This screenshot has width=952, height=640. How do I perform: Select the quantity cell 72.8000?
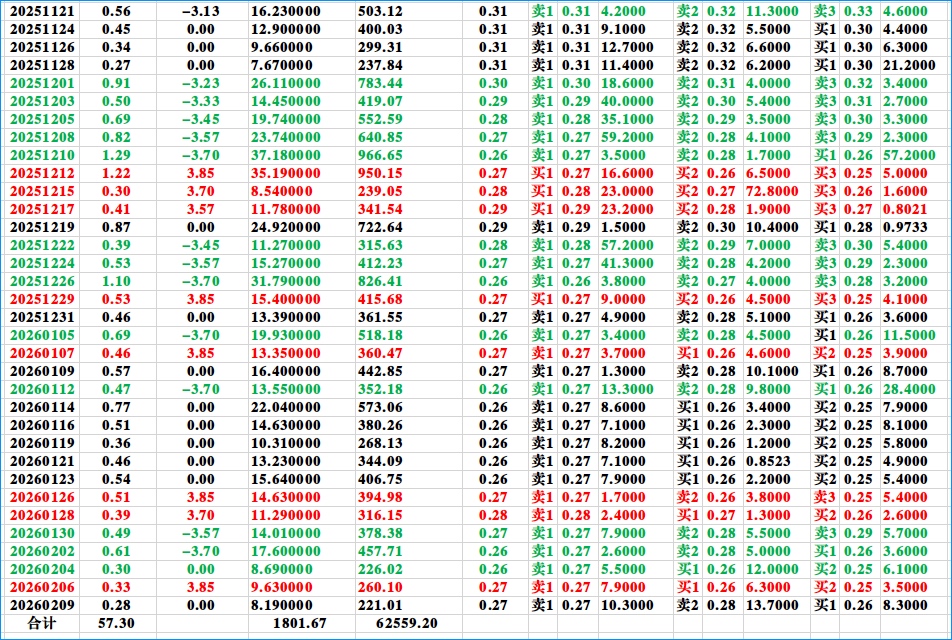tap(772, 191)
